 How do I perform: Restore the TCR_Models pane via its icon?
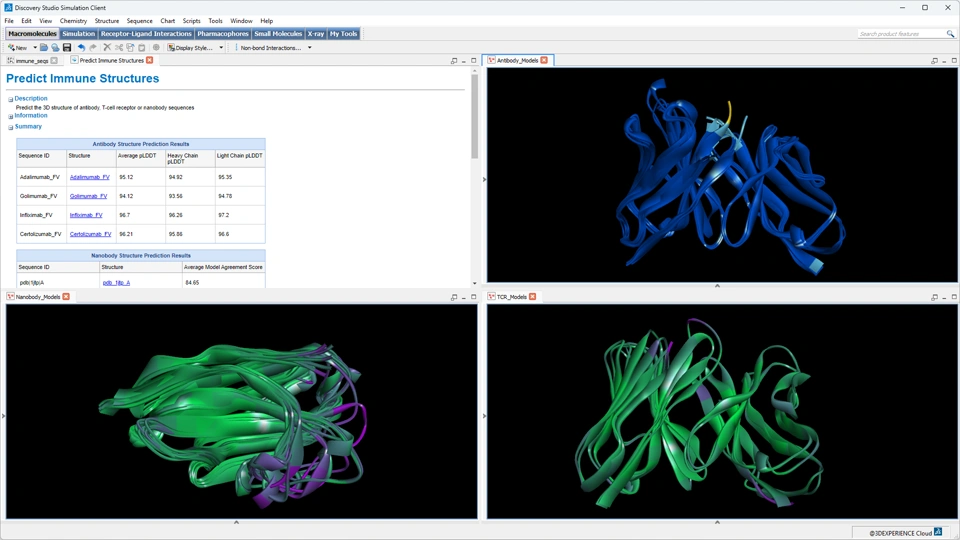point(934,297)
